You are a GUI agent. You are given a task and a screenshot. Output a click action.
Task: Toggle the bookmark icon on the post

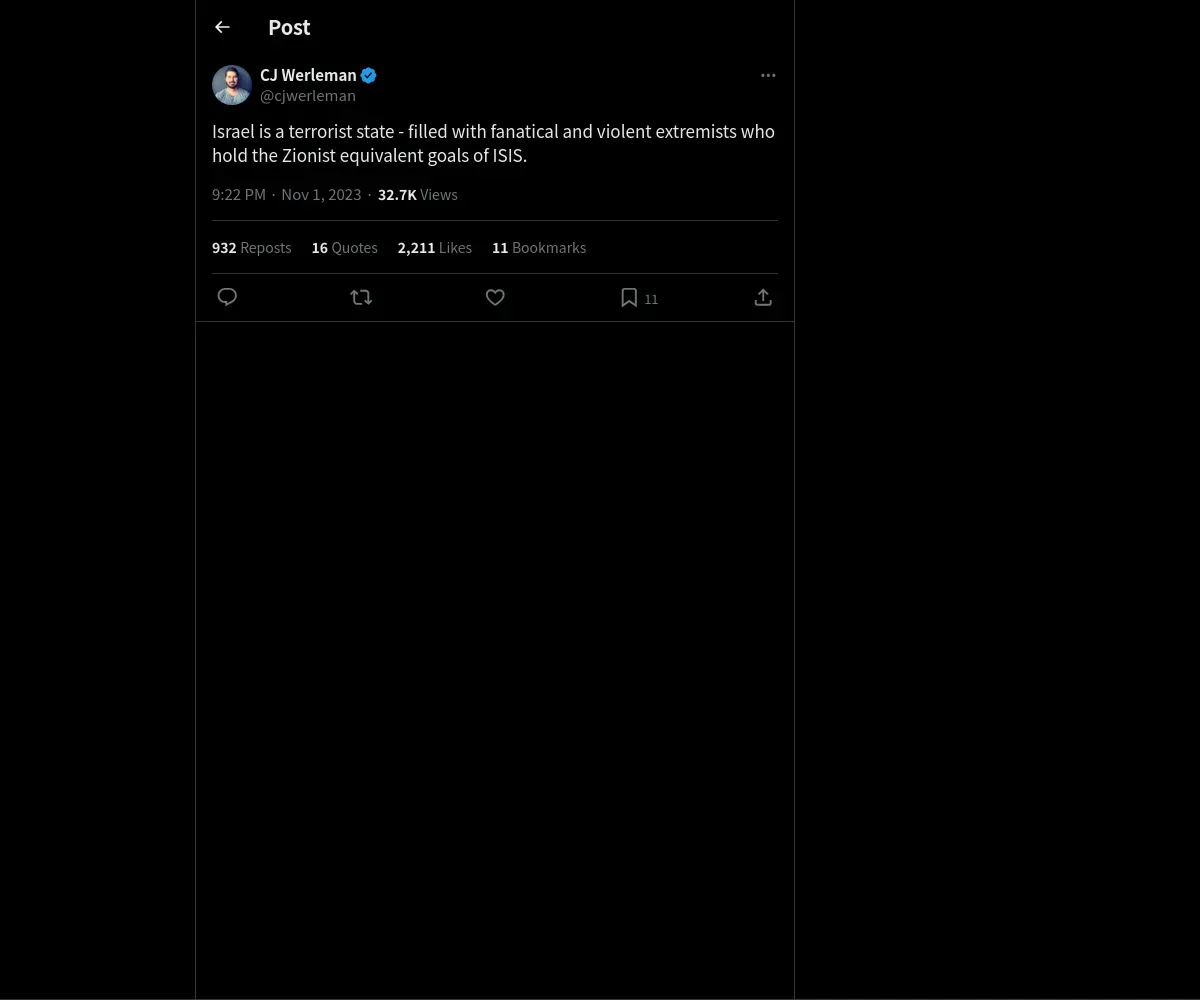point(629,297)
